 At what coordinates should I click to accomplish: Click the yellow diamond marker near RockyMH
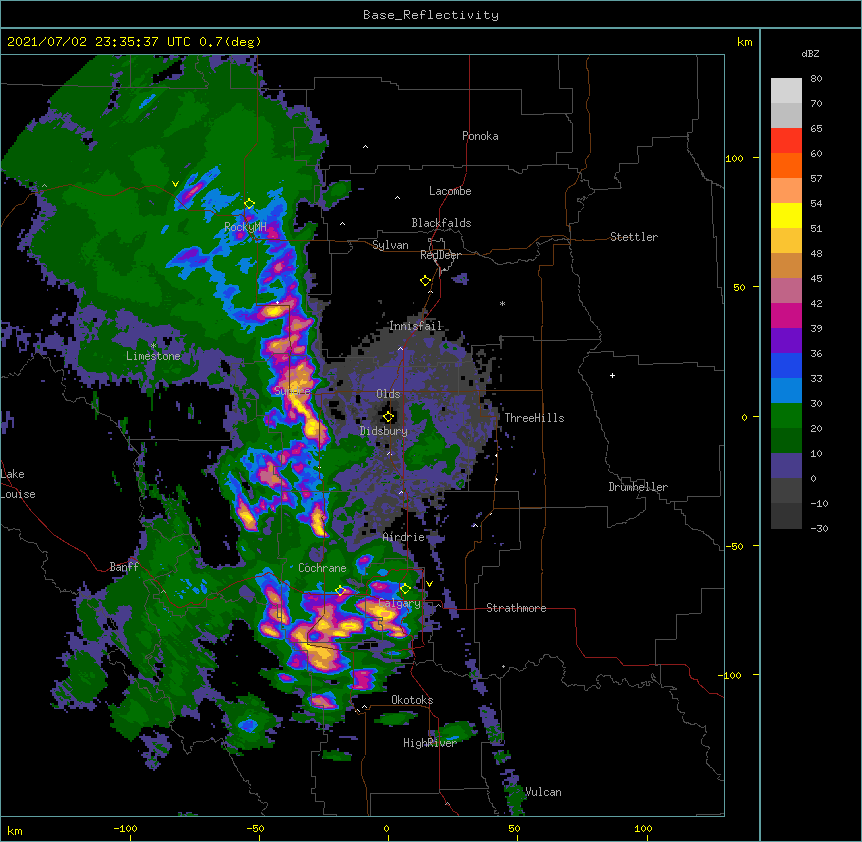point(249,204)
